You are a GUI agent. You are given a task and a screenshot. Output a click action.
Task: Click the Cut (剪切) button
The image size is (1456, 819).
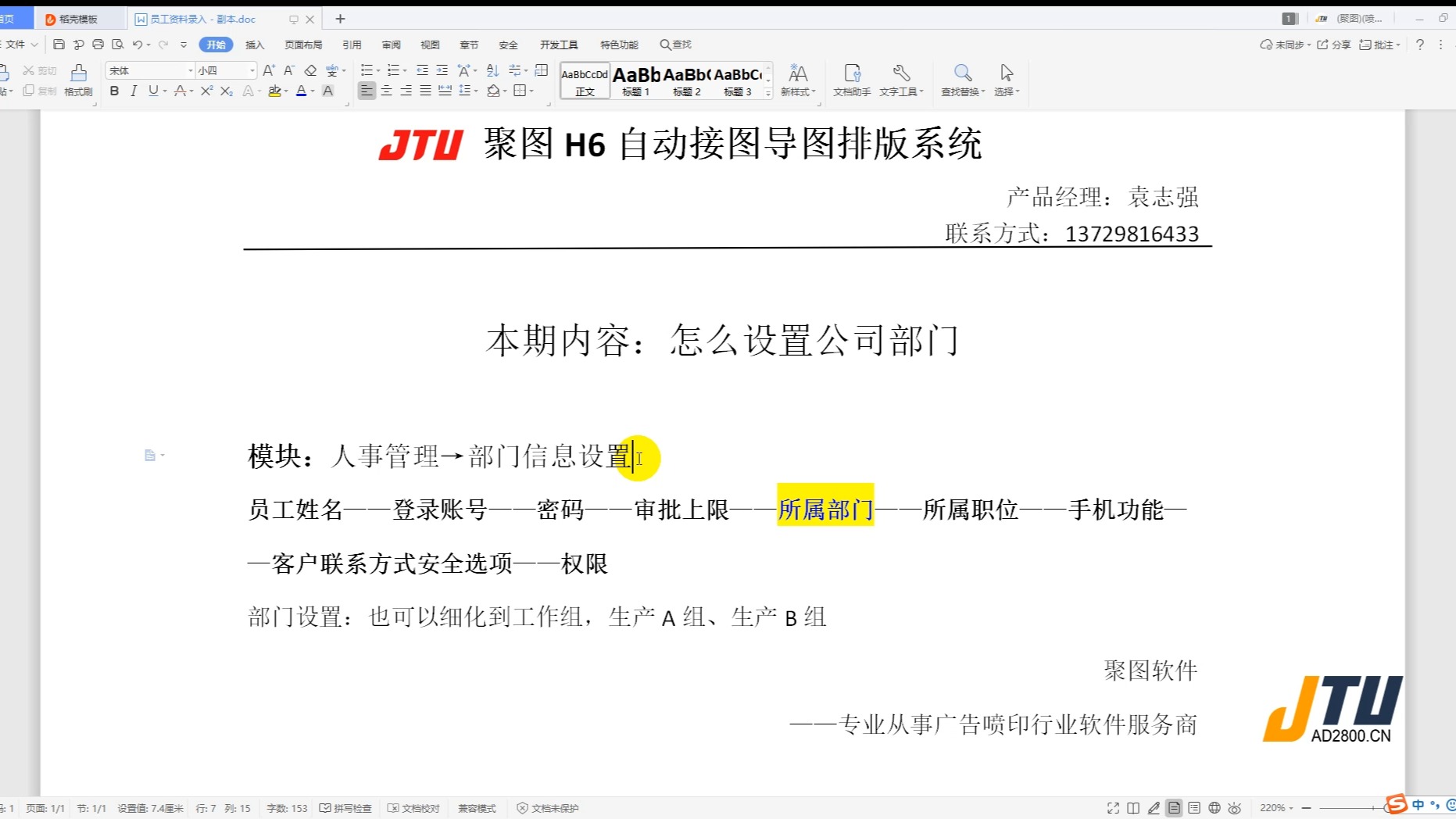pos(40,70)
